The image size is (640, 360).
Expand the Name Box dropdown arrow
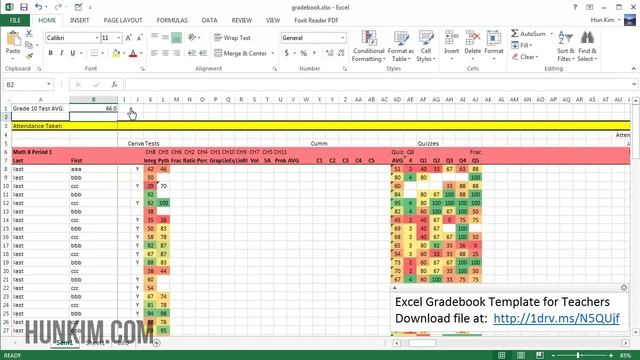(x=49, y=84)
